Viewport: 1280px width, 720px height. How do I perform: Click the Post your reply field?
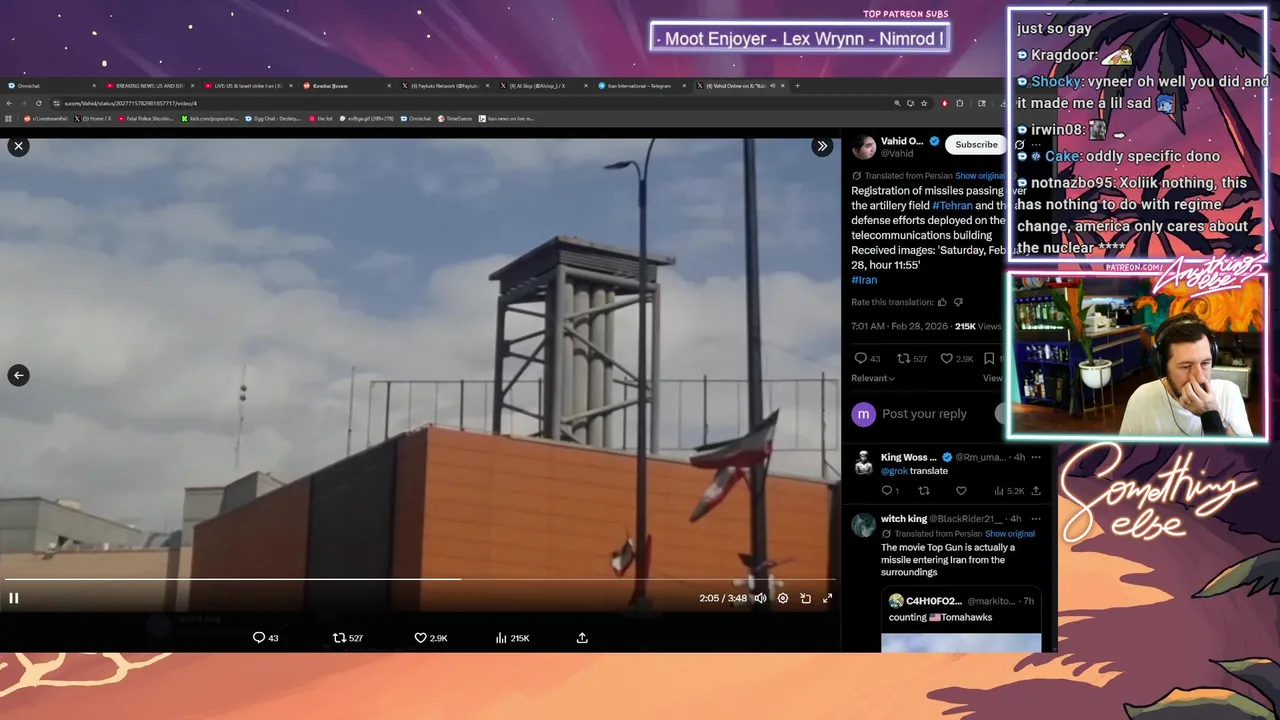point(924,414)
